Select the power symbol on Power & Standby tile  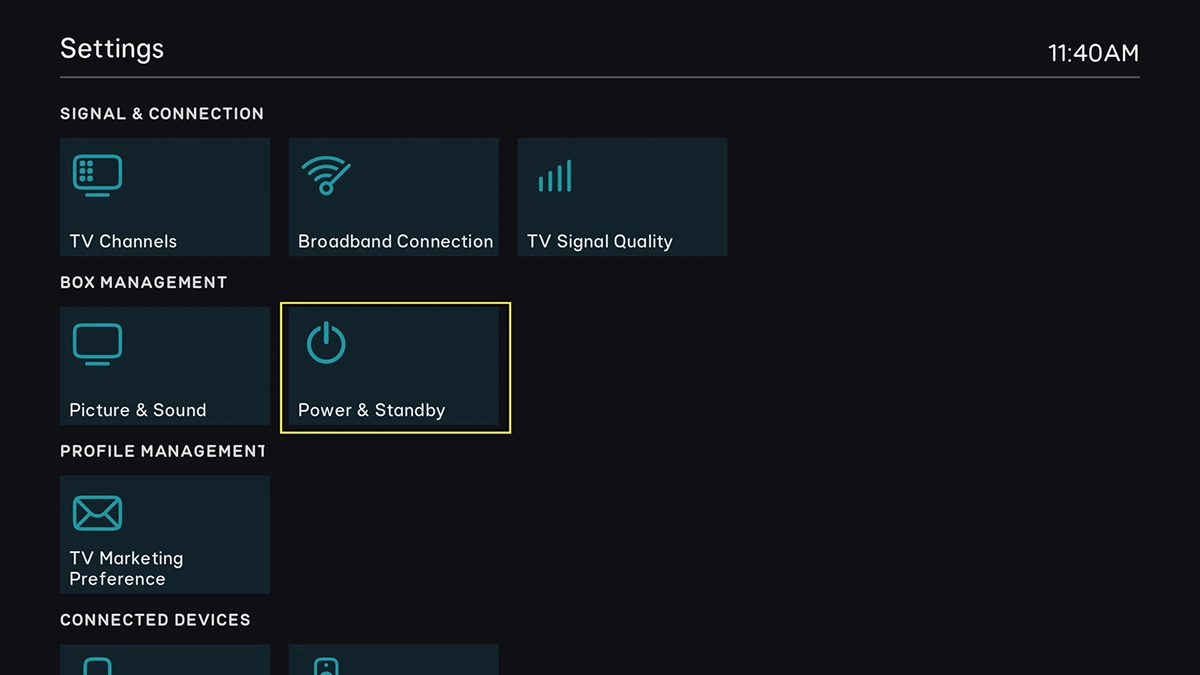(325, 340)
